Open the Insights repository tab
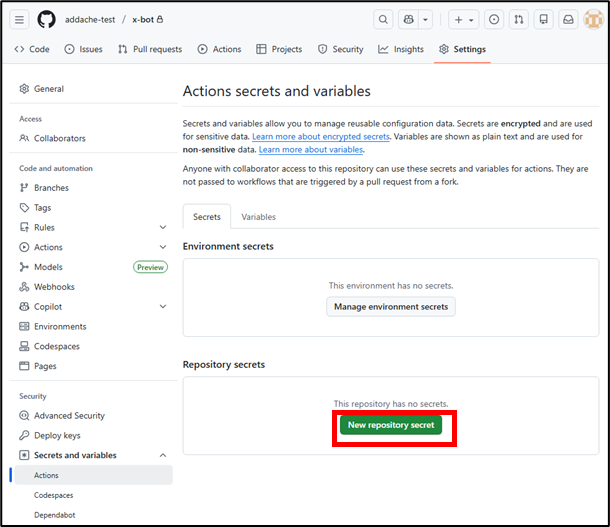The width and height of the screenshot is (610, 527). click(401, 49)
